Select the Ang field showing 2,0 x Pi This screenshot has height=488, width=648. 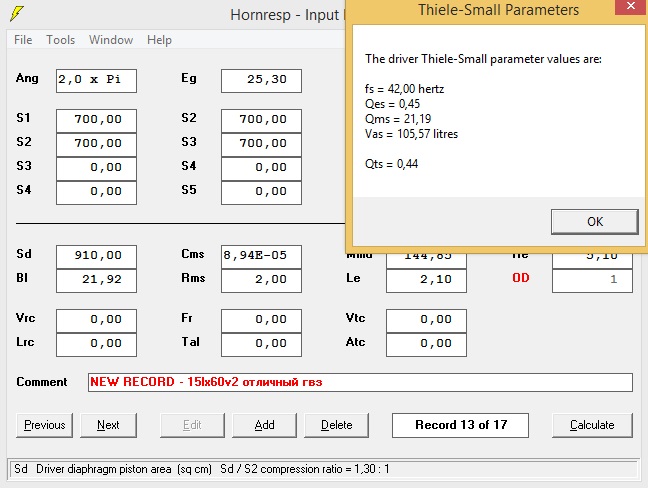pyautogui.click(x=96, y=81)
